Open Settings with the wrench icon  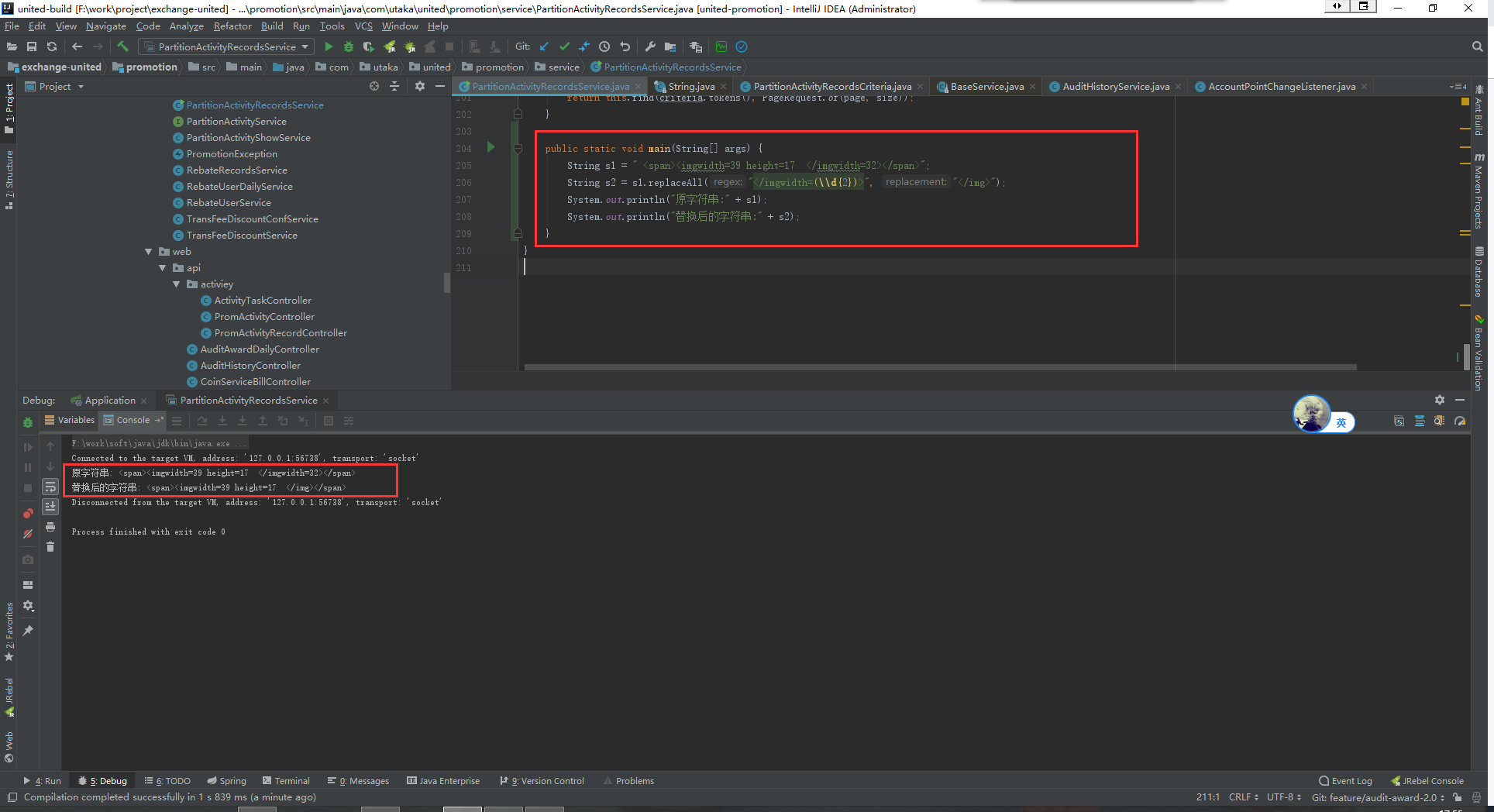(650, 46)
